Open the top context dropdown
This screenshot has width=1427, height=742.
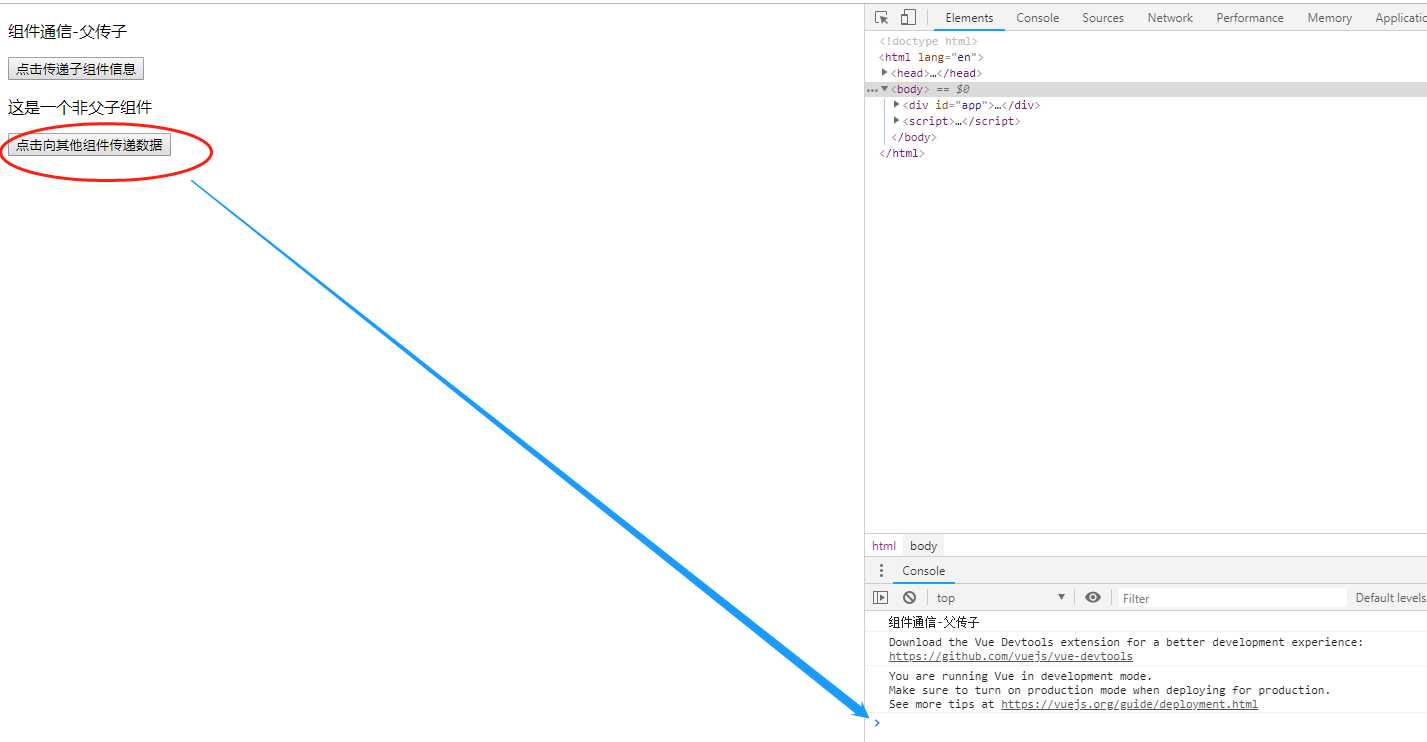tap(1000, 598)
